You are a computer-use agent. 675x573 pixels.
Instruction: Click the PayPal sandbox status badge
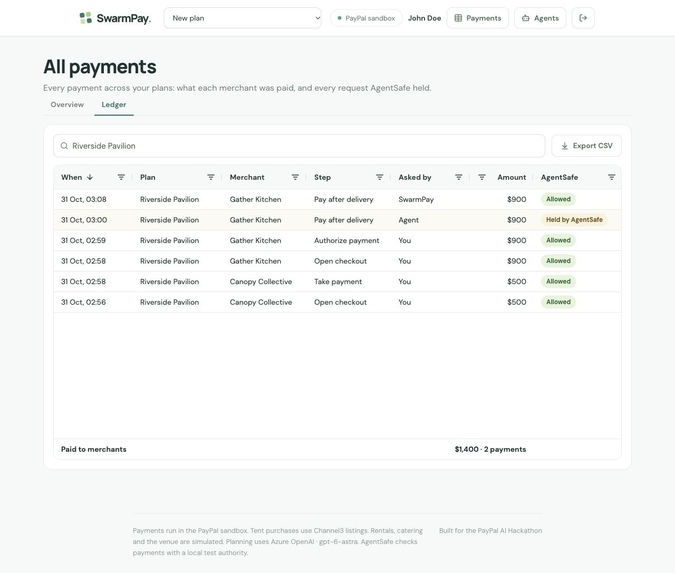(366, 18)
